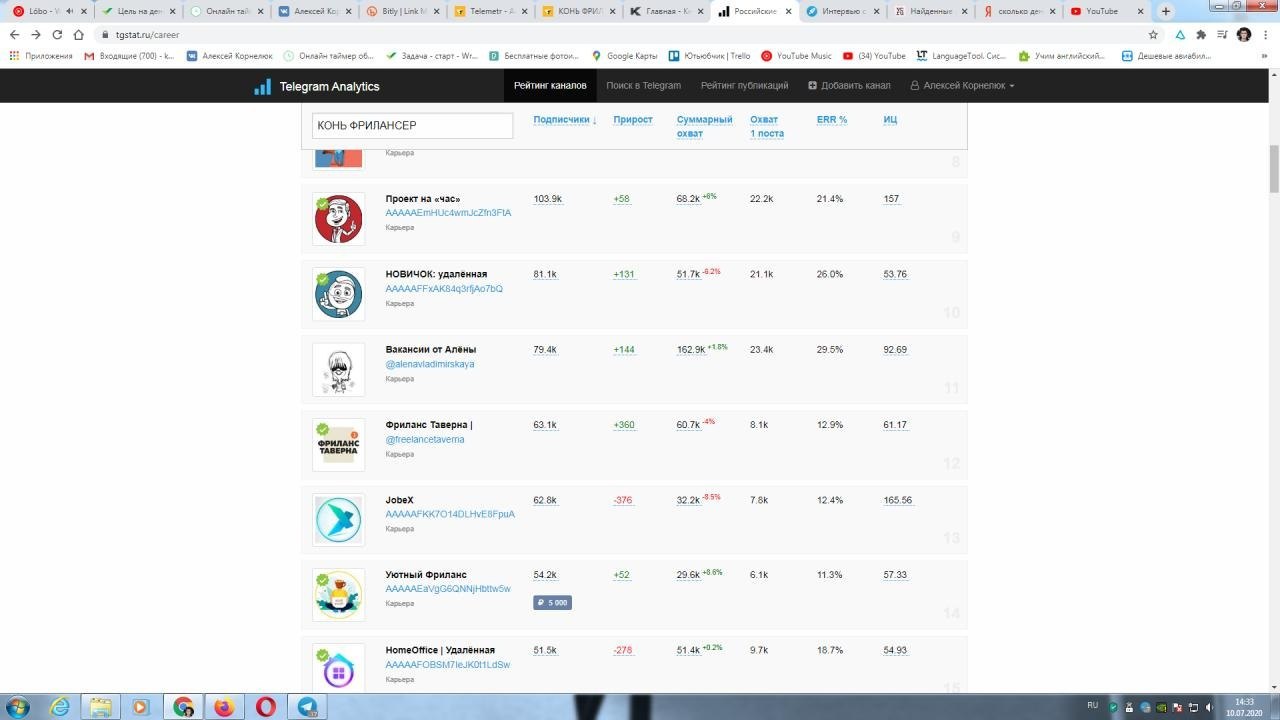
Task: Go back with the browser back arrow
Action: click(14, 34)
